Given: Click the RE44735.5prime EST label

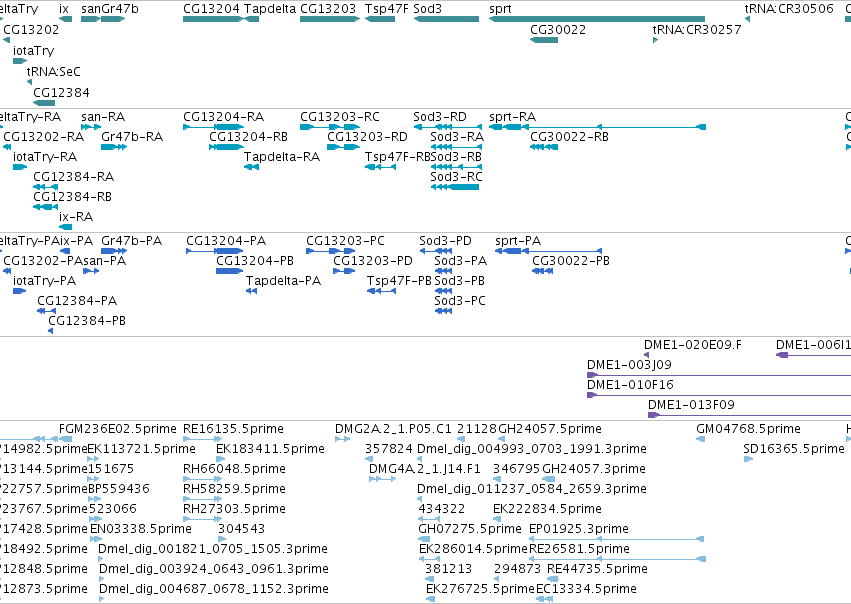Looking at the screenshot, I should (598, 569).
